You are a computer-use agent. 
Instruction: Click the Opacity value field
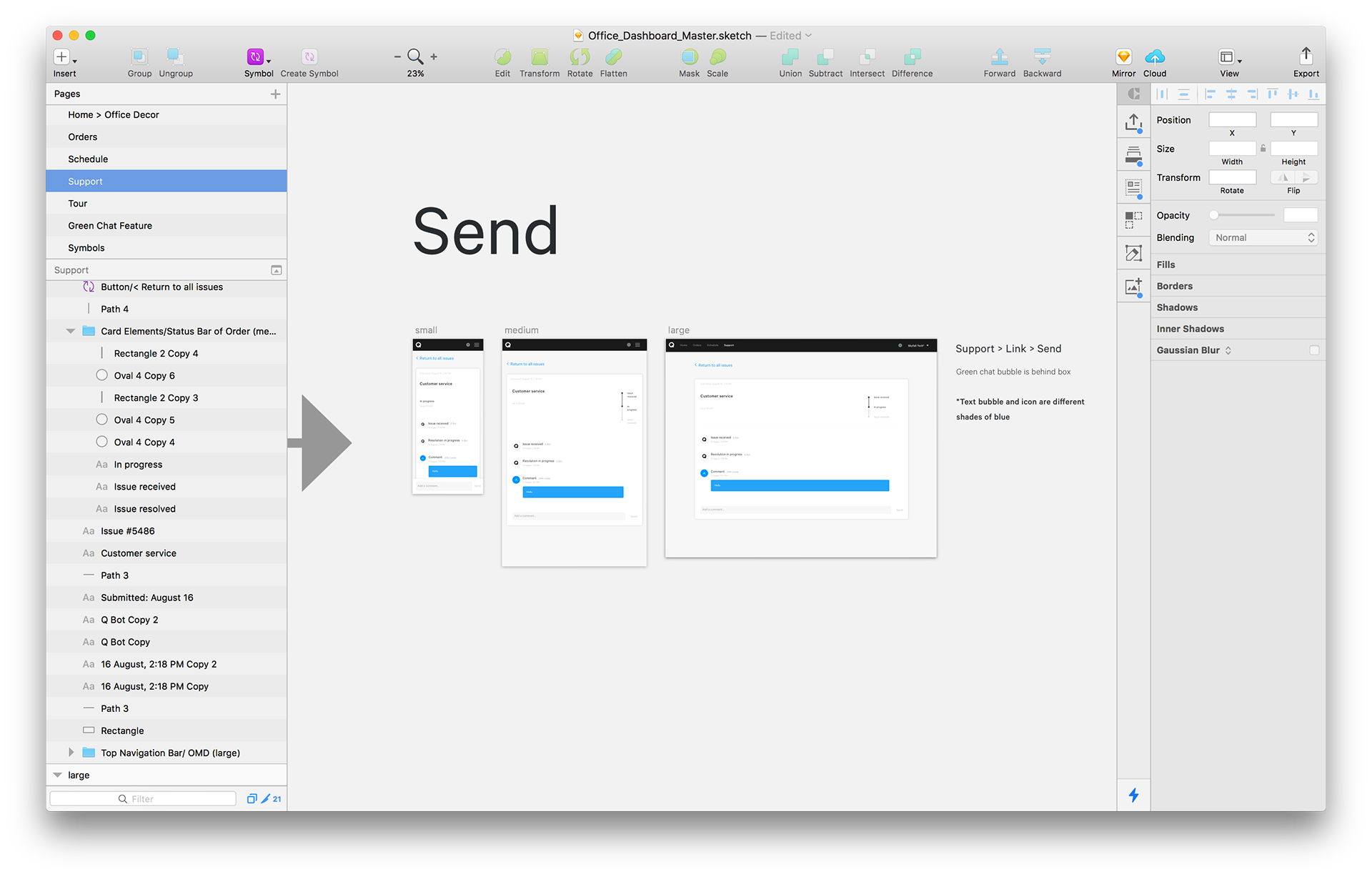[1300, 215]
